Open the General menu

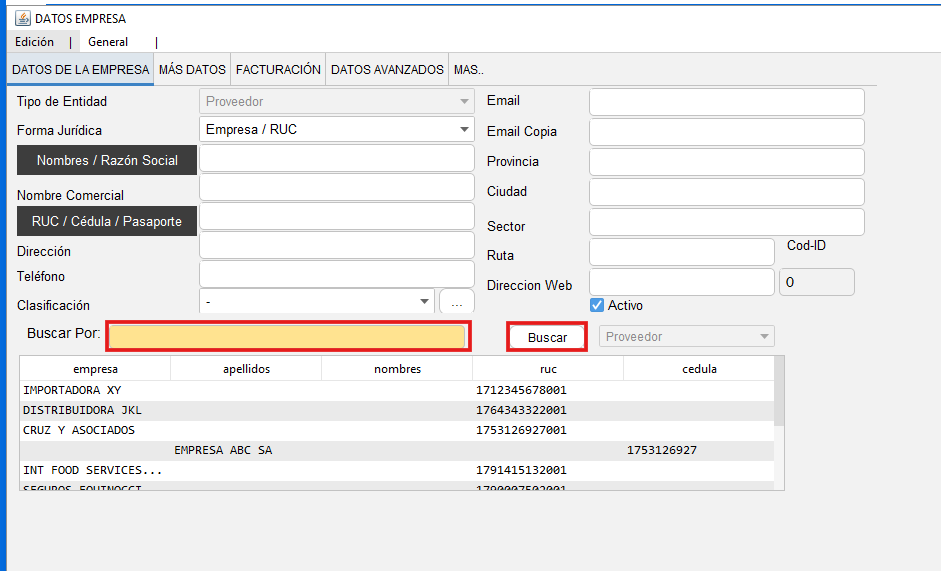[108, 42]
